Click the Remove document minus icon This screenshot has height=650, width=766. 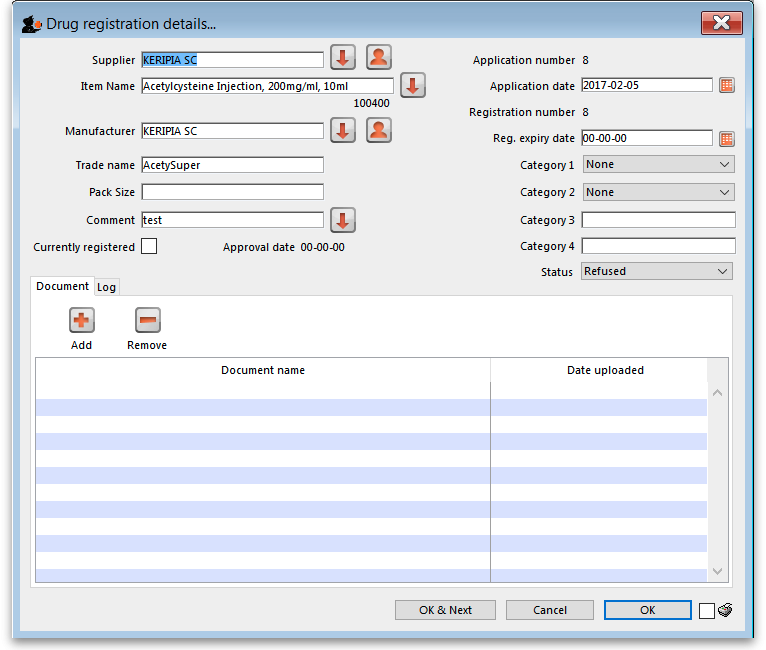click(x=147, y=321)
